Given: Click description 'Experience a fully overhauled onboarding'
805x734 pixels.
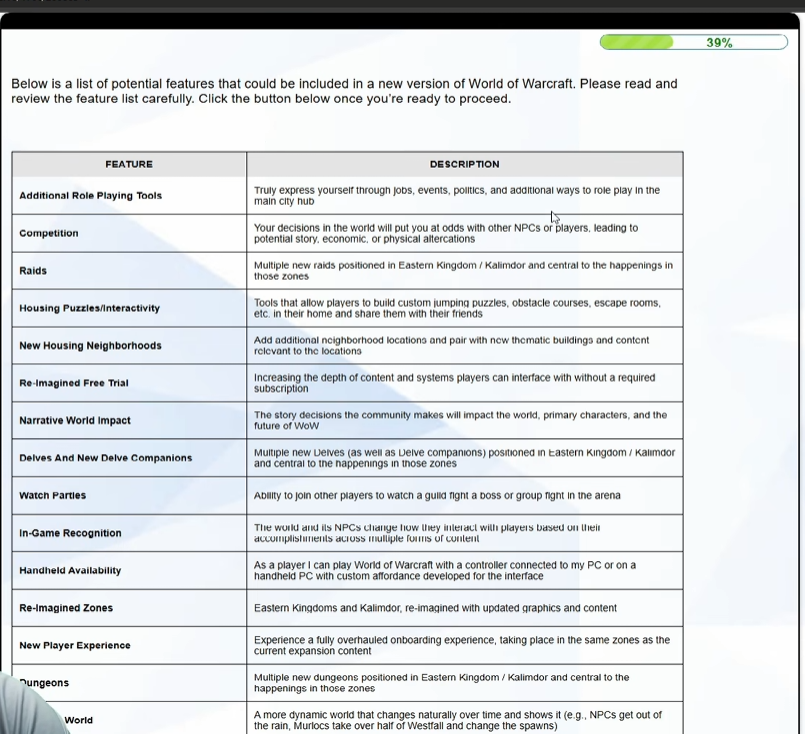Looking at the screenshot, I should pos(462,645).
